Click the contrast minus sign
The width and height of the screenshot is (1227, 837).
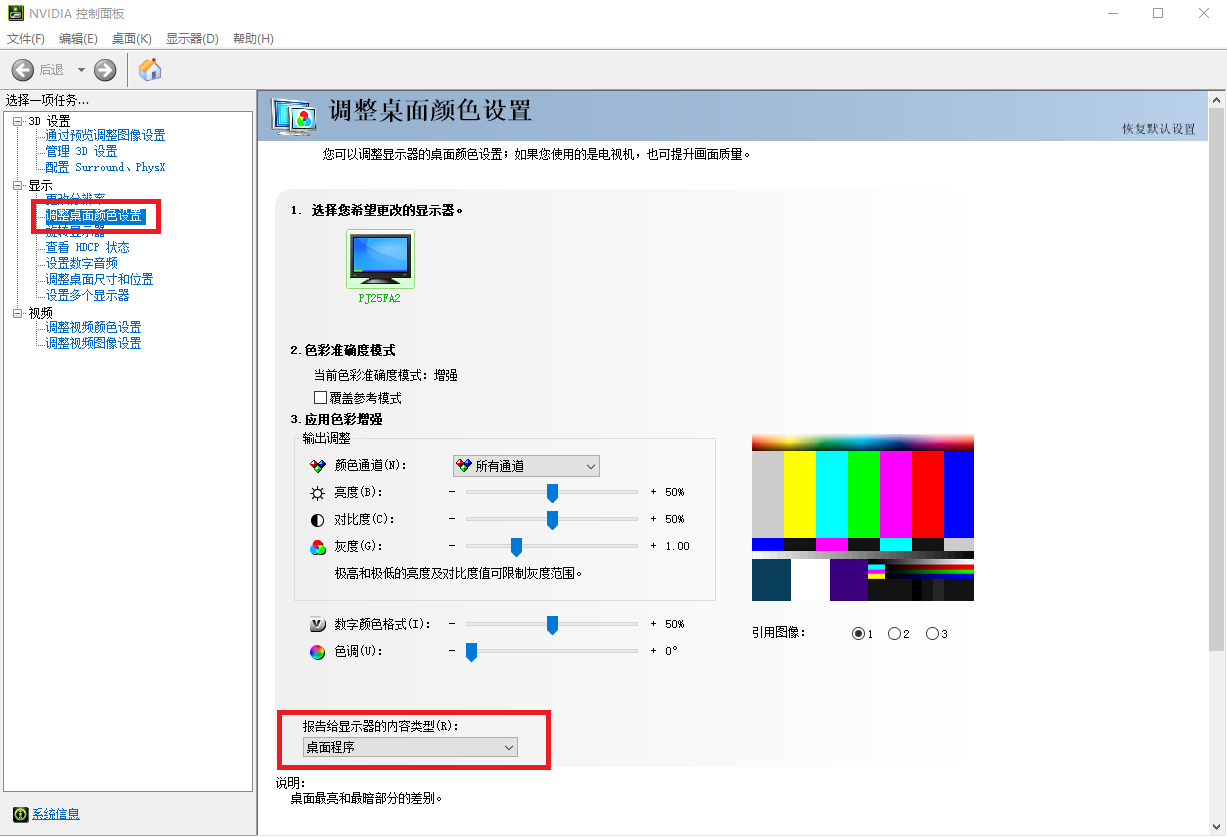[x=452, y=519]
